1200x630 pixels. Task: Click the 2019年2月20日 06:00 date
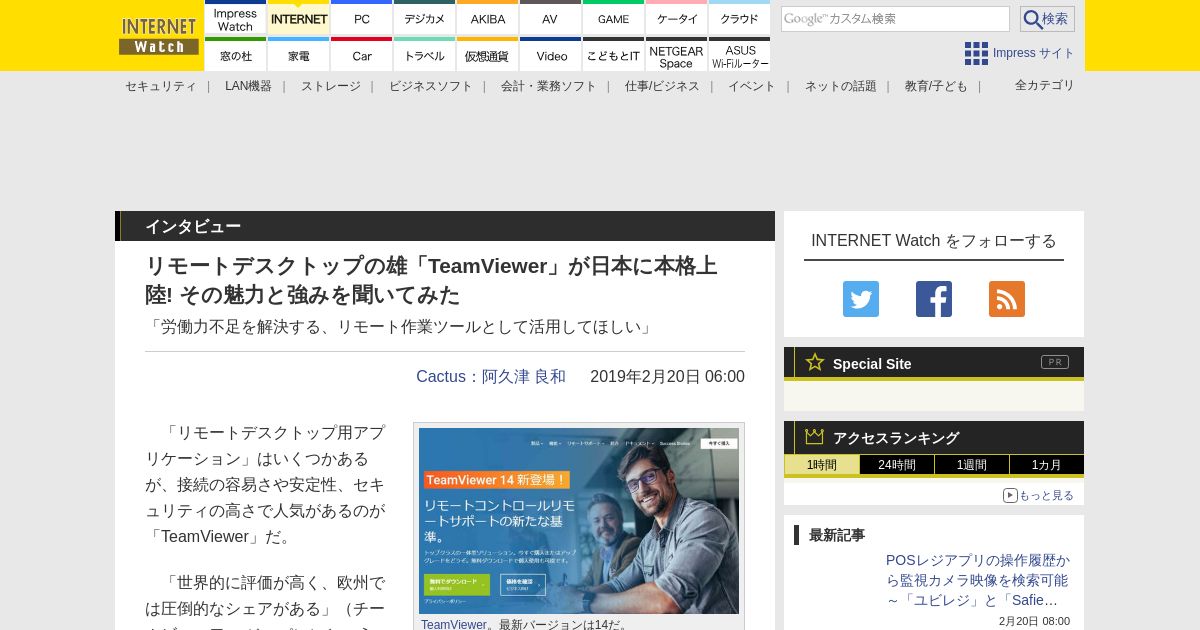(x=667, y=376)
